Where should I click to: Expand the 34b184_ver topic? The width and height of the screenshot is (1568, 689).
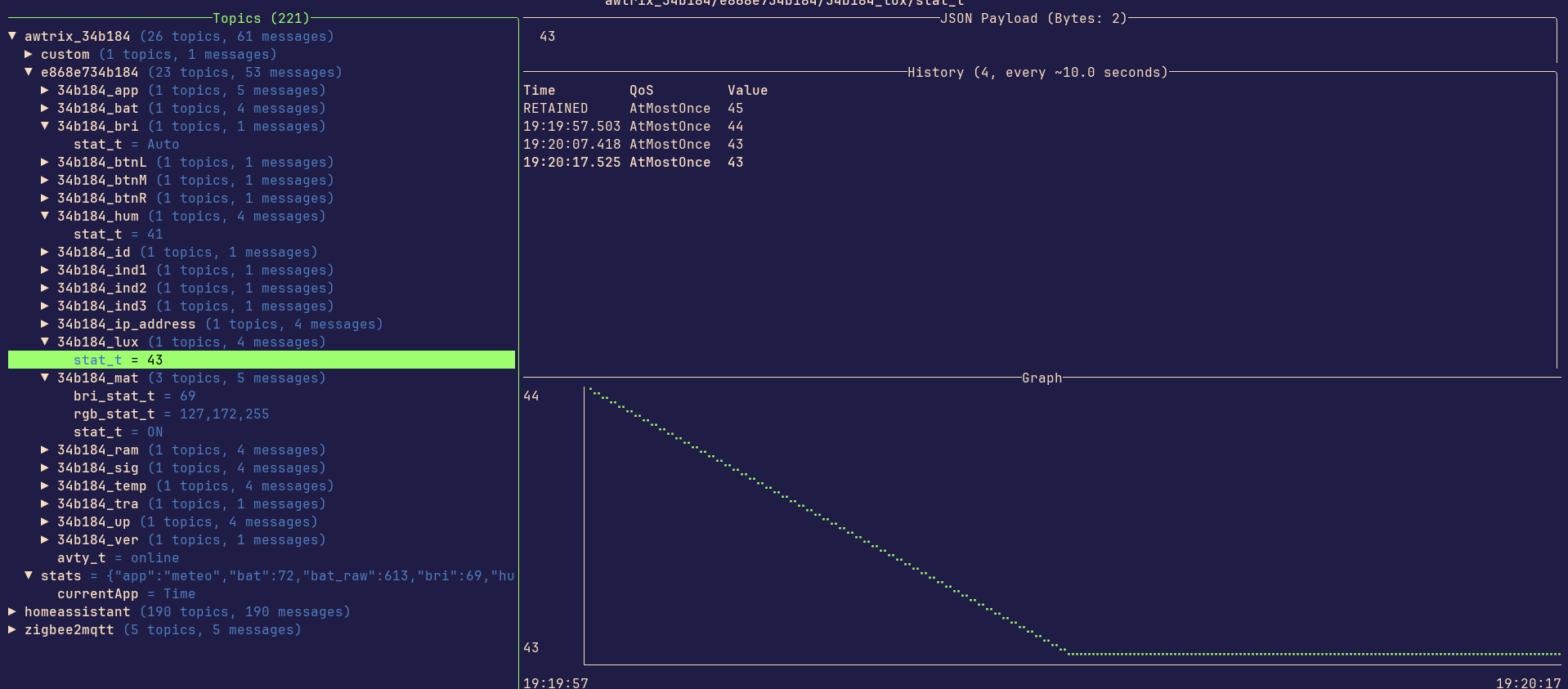[x=45, y=539]
